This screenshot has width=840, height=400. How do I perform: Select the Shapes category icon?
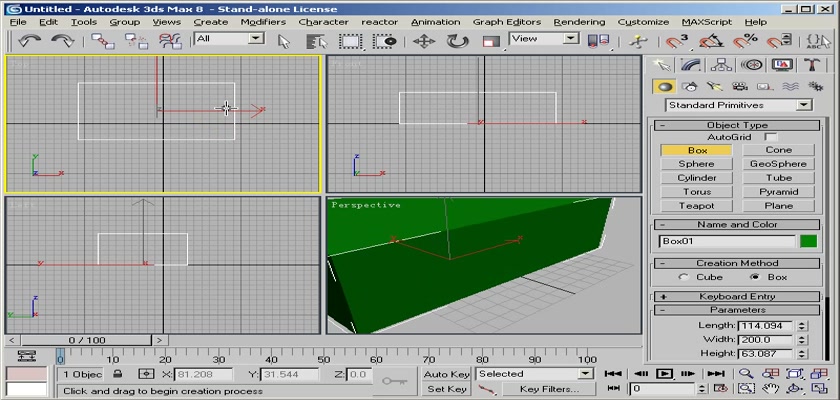click(690, 87)
